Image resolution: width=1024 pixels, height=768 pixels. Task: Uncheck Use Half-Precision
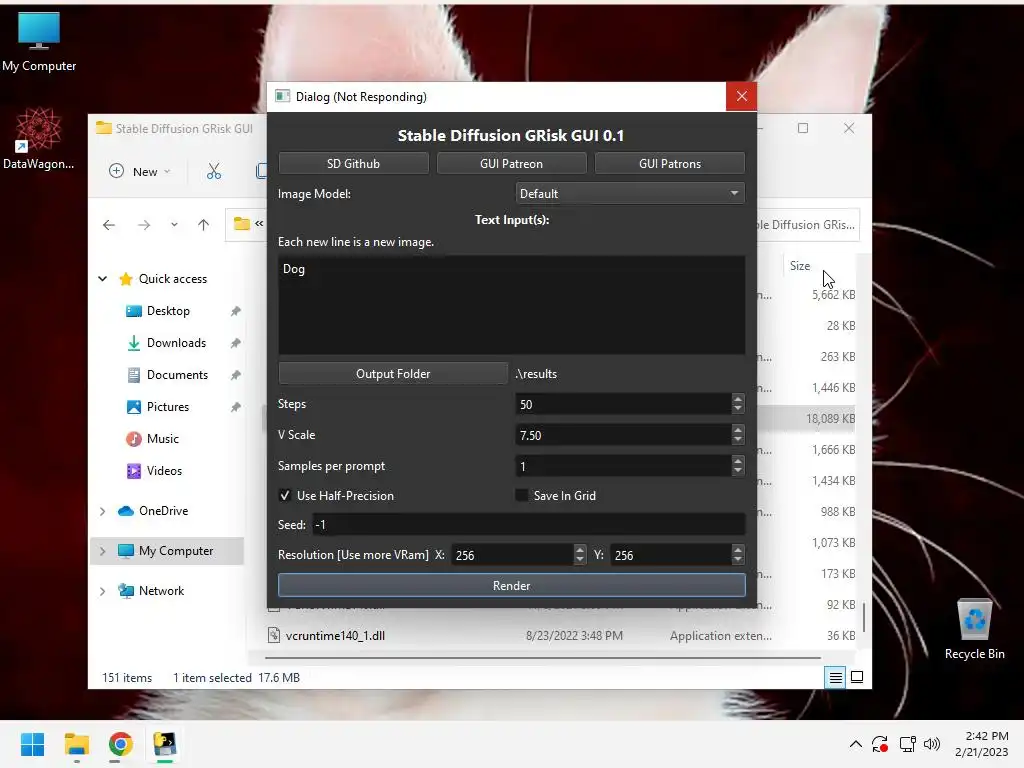coord(285,495)
